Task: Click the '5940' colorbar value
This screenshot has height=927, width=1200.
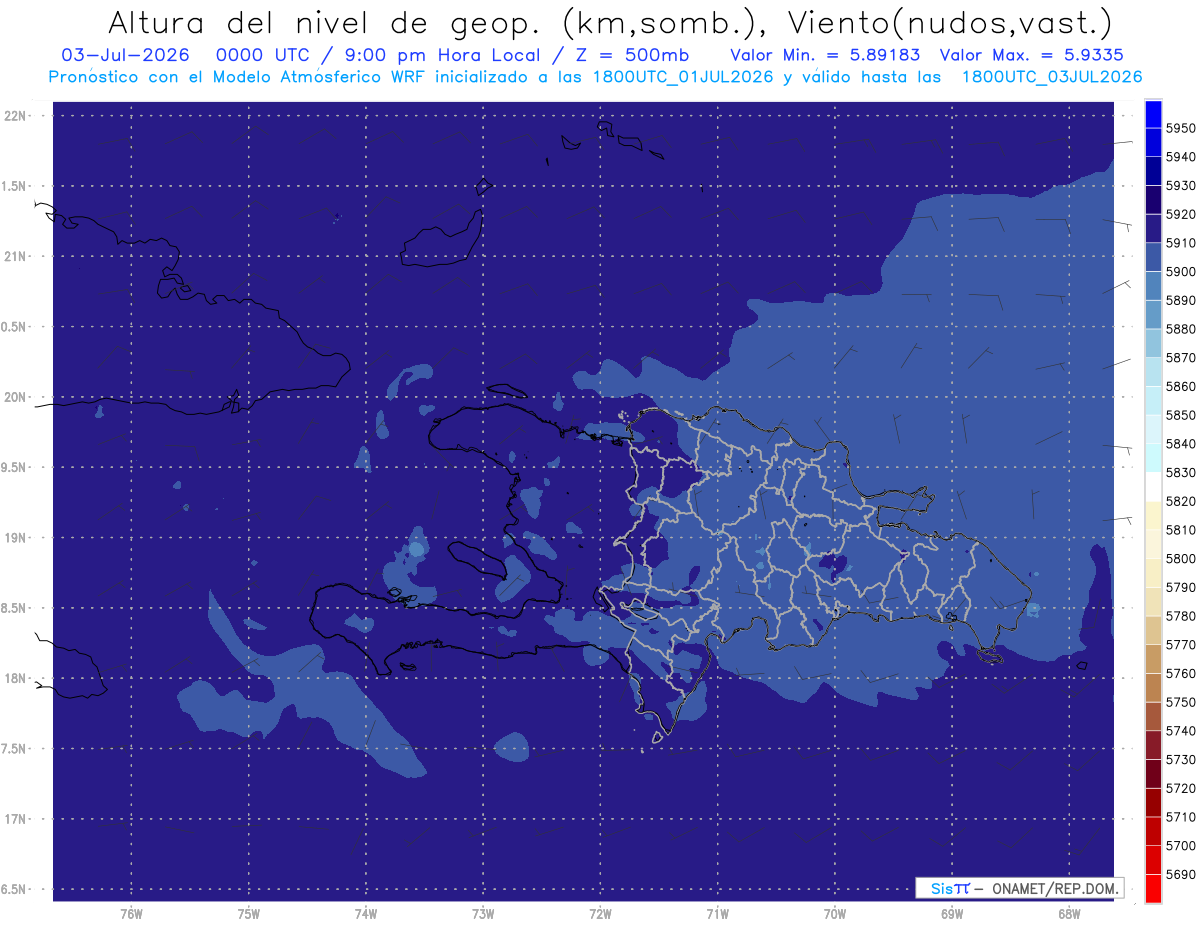Action: click(x=1181, y=157)
